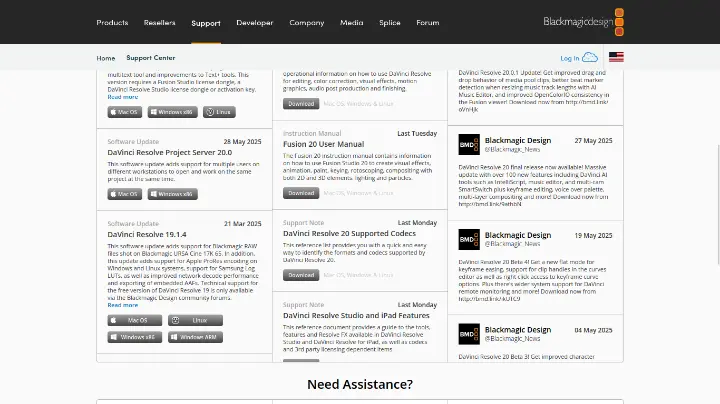Download Project Server 20.0 for Mac OS
720x404 pixels.
click(x=124, y=194)
